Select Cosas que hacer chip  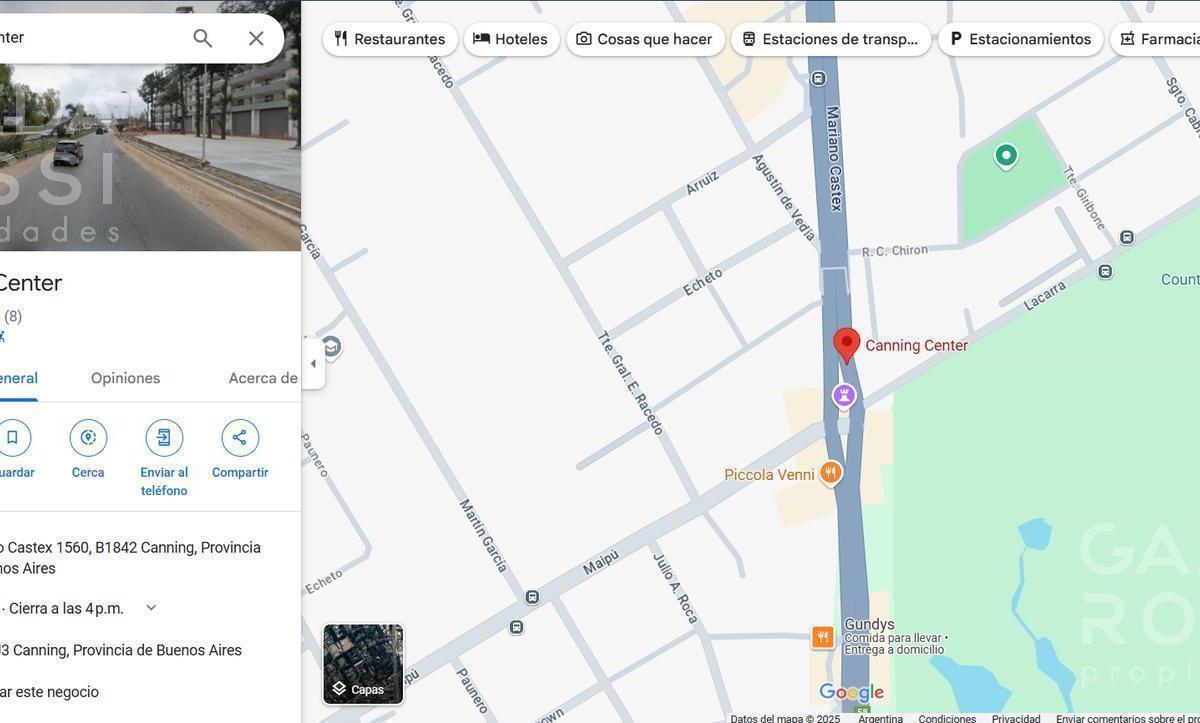click(645, 39)
